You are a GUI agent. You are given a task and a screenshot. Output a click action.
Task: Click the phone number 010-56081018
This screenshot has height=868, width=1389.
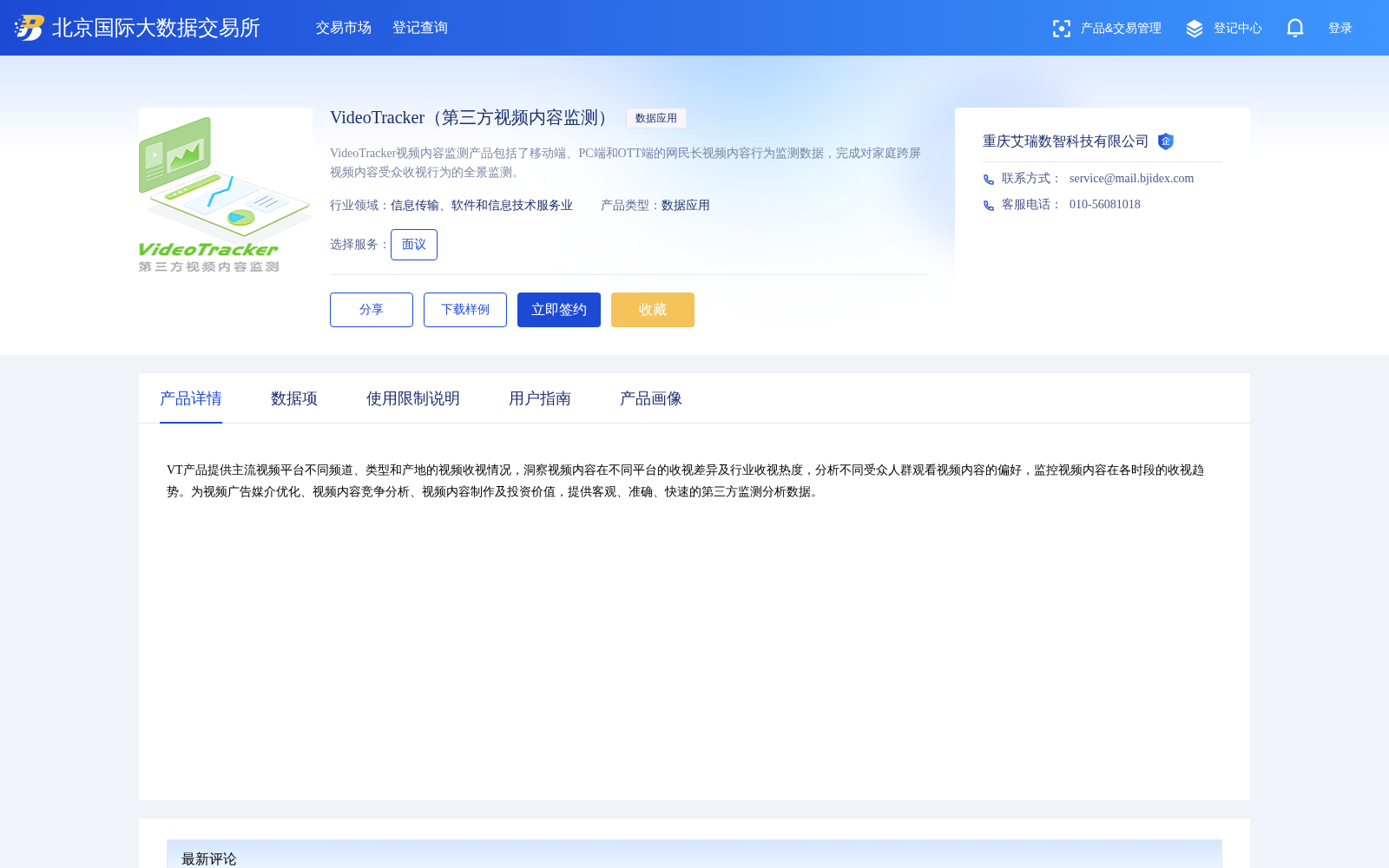point(1105,205)
